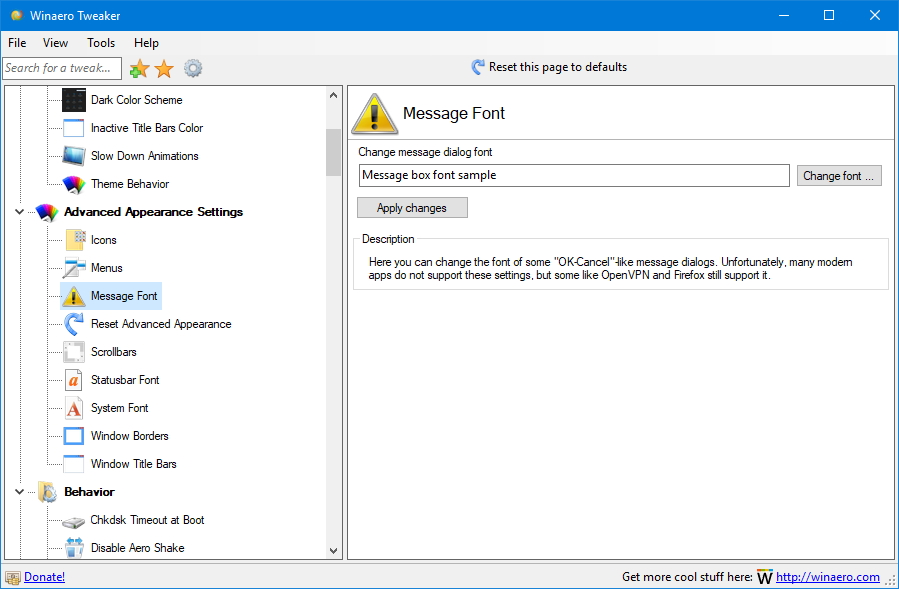Select Window Title Bars label
899x589 pixels.
pyautogui.click(x=134, y=464)
